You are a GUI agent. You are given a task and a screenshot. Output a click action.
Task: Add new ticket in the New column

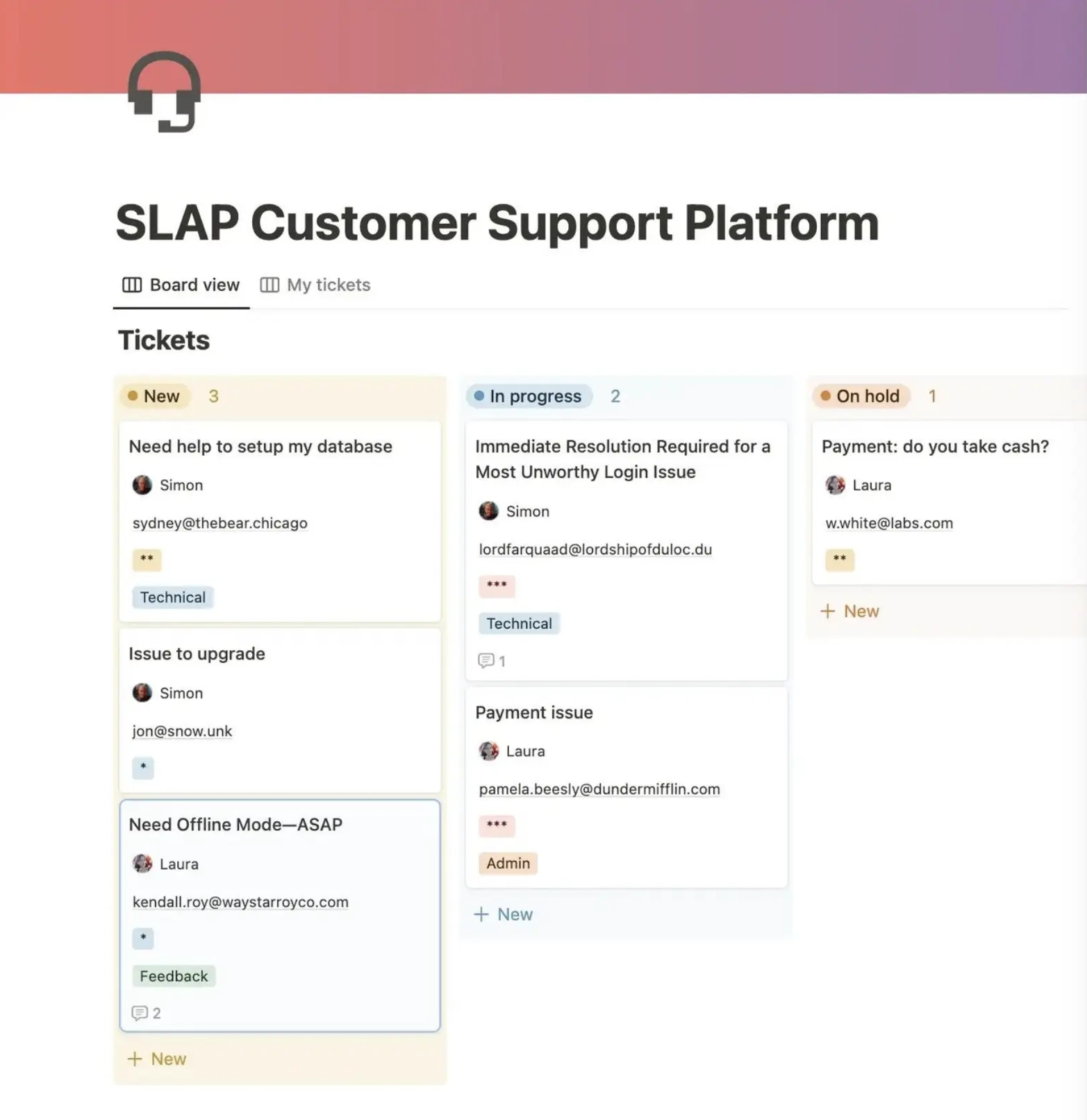(158, 1059)
